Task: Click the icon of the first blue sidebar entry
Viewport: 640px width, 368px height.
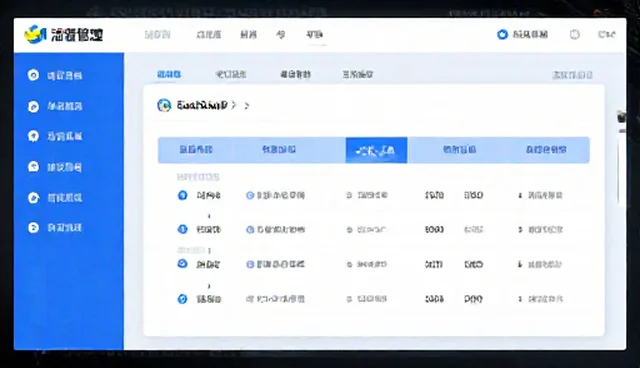Action: point(33,75)
